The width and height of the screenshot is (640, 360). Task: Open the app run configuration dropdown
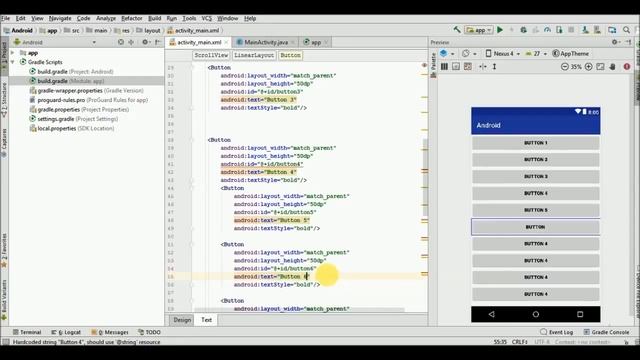click(x=479, y=30)
